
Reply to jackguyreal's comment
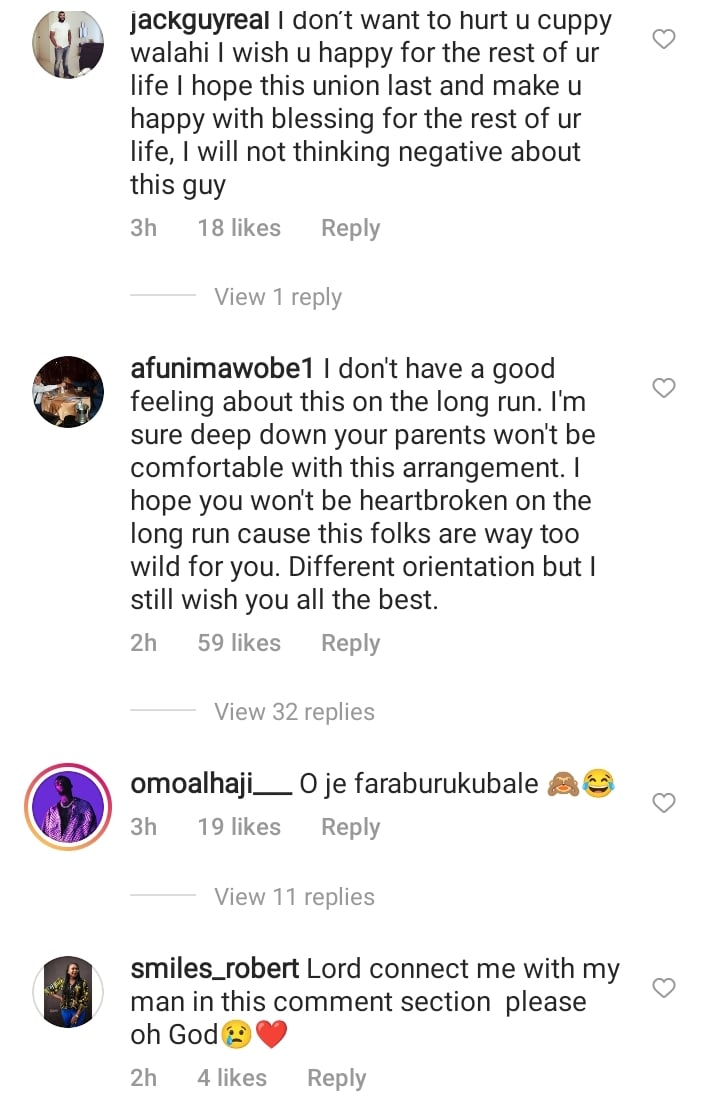coord(350,228)
